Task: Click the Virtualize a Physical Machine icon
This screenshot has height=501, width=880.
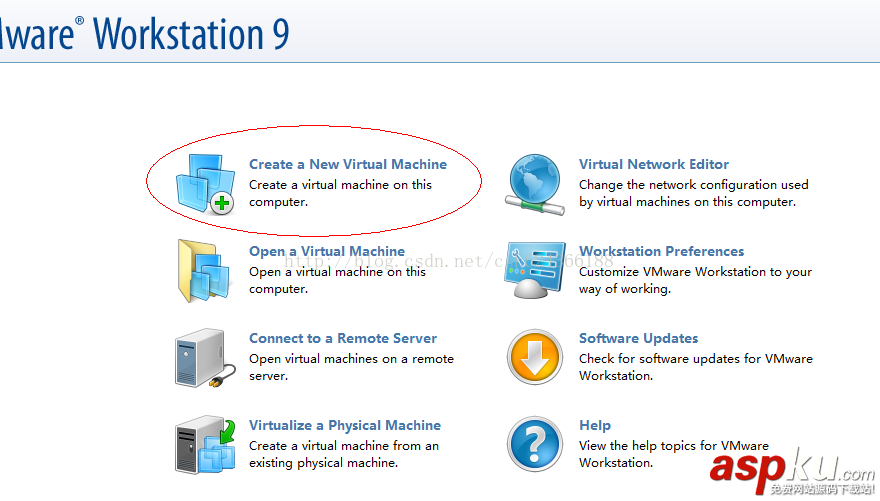Action: pos(205,445)
